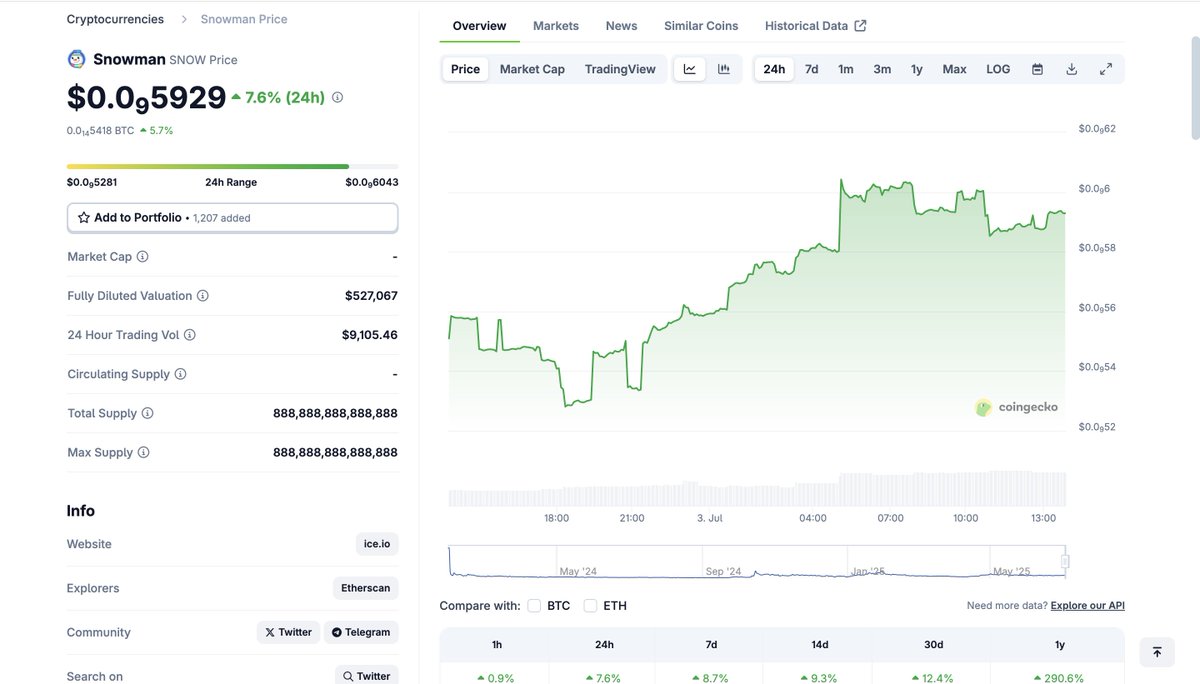Open the News tab
This screenshot has width=1200, height=684.
(621, 26)
